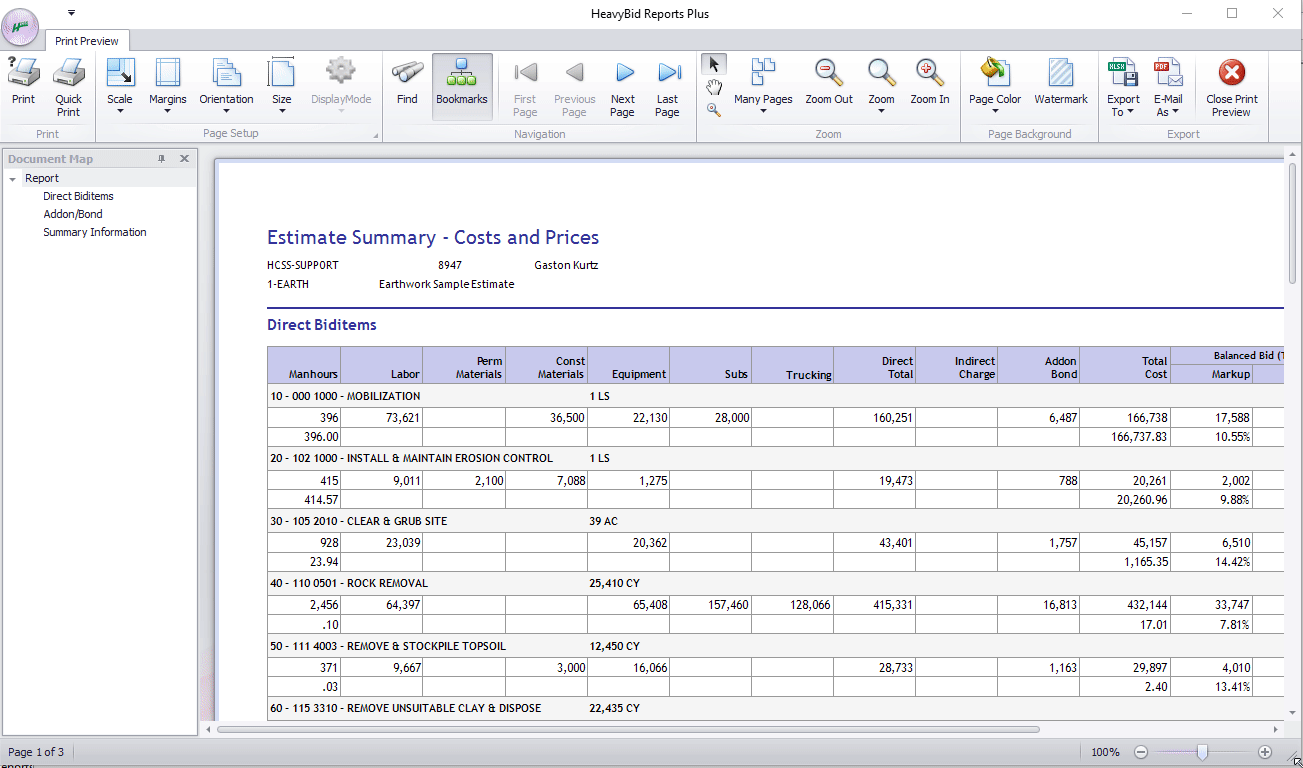The width and height of the screenshot is (1303, 768).
Task: Click the horizontal scrollbar below the report
Action: point(628,729)
